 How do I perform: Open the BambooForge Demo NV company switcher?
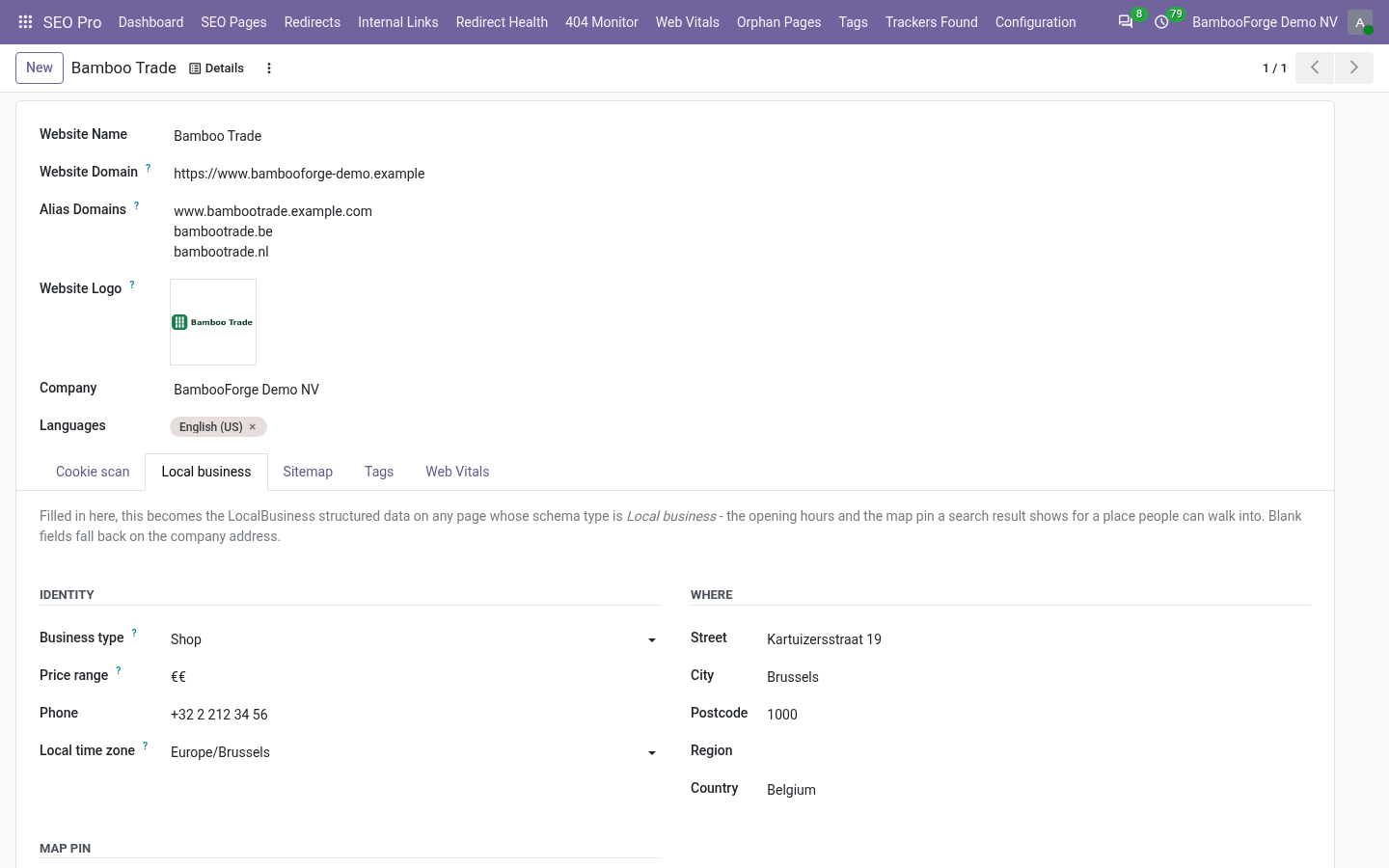click(1265, 22)
